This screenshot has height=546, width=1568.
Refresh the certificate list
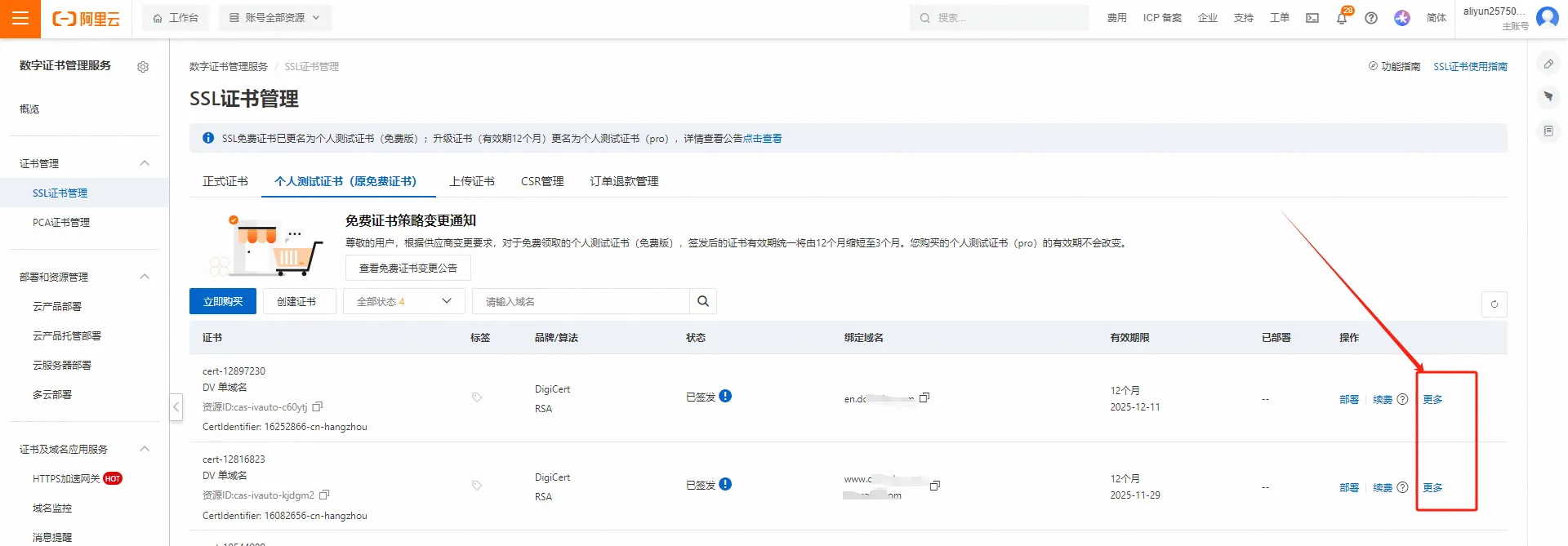[1494, 304]
